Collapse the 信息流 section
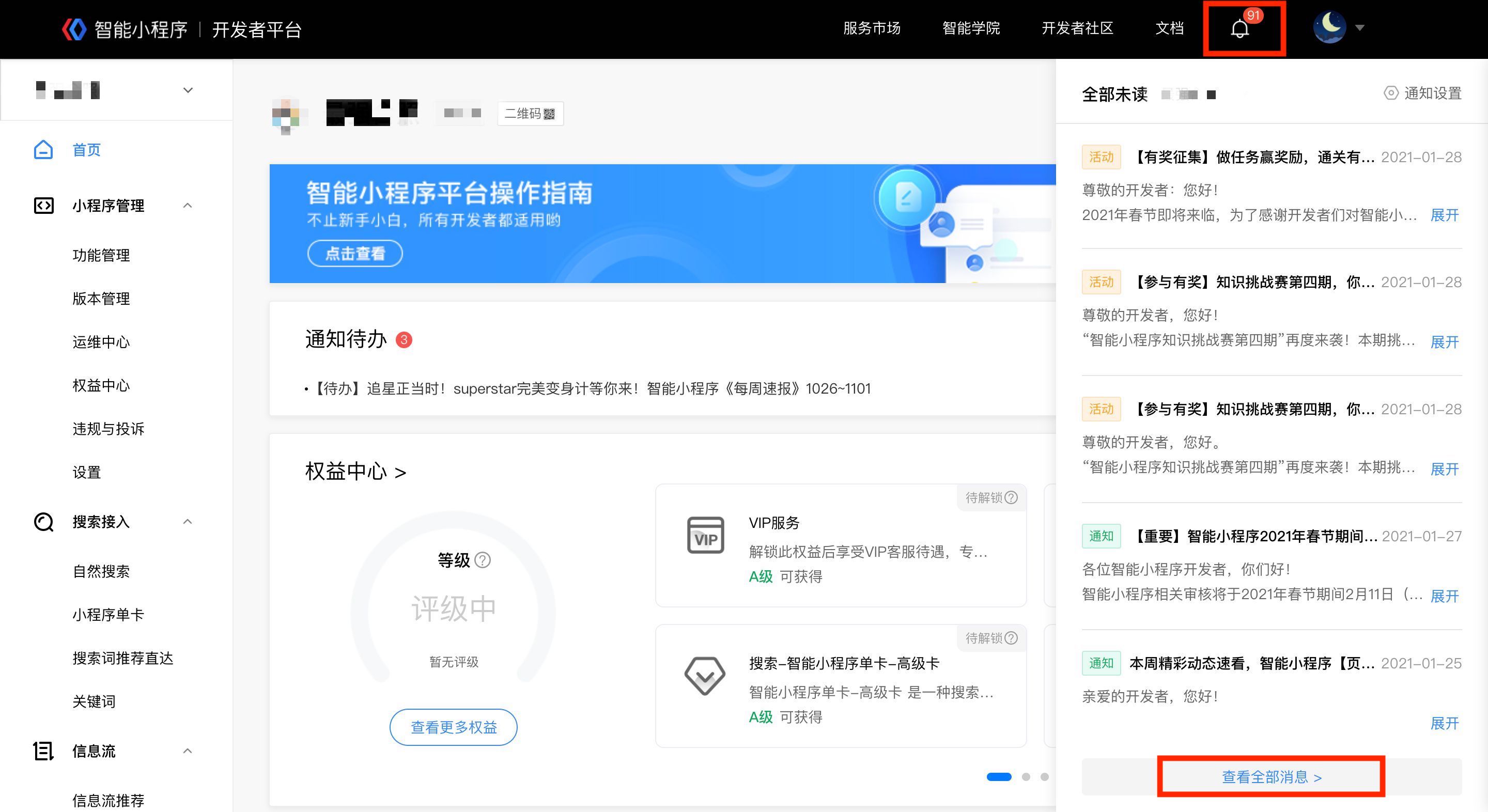The width and height of the screenshot is (1488, 812). [187, 751]
